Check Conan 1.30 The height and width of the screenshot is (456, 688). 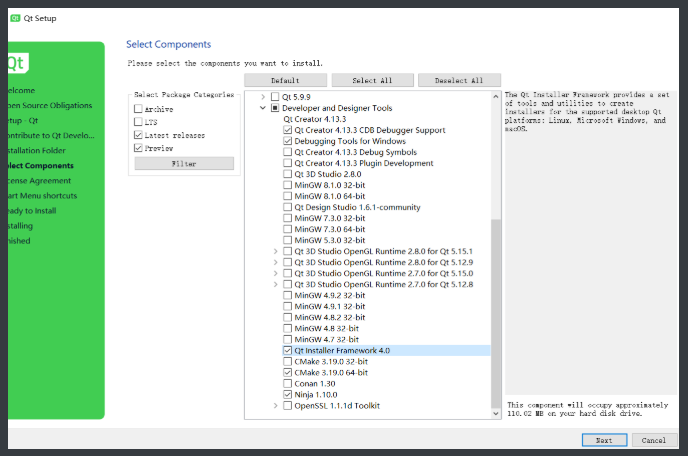[x=287, y=384]
